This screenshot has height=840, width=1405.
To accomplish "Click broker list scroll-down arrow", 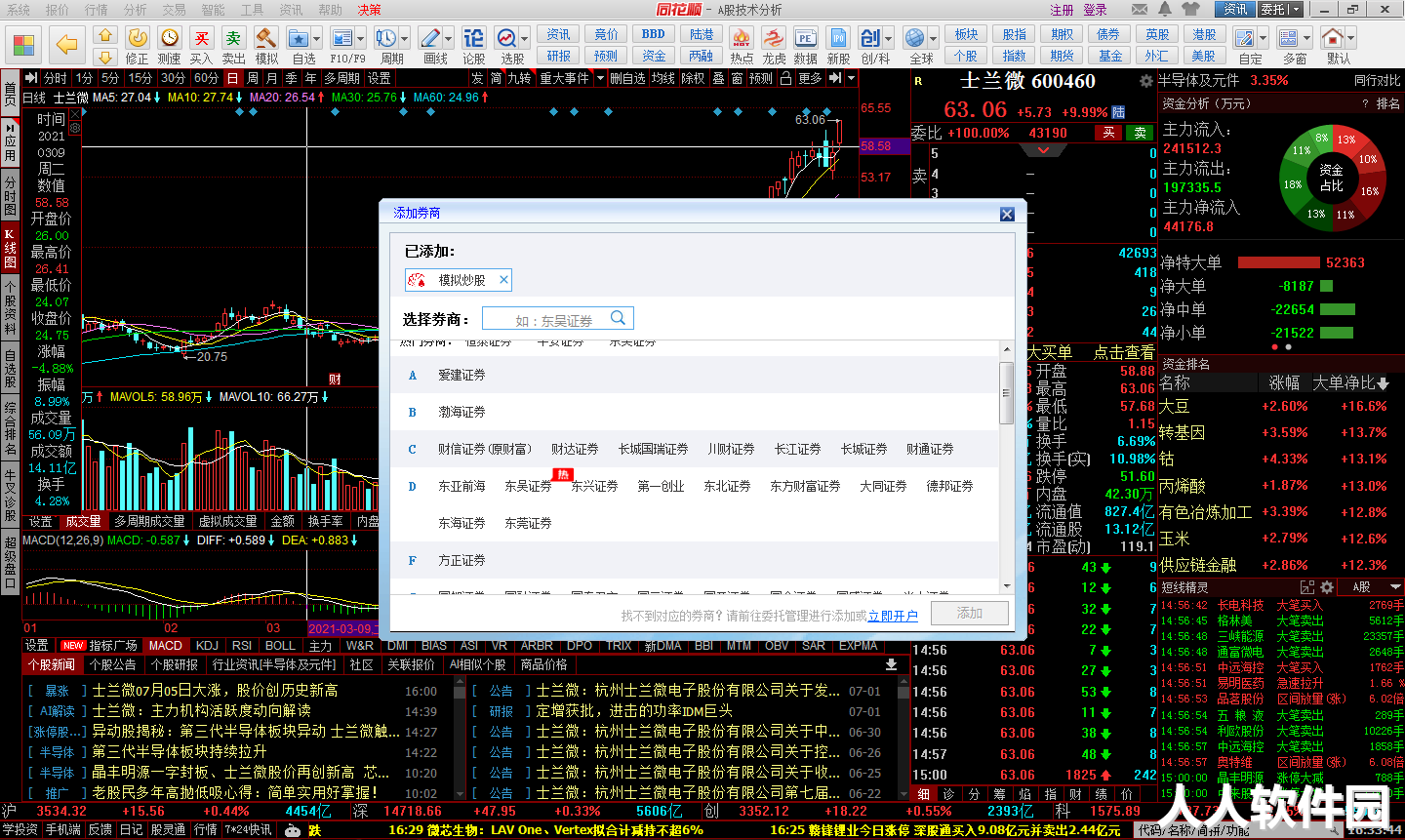I will [x=1007, y=585].
